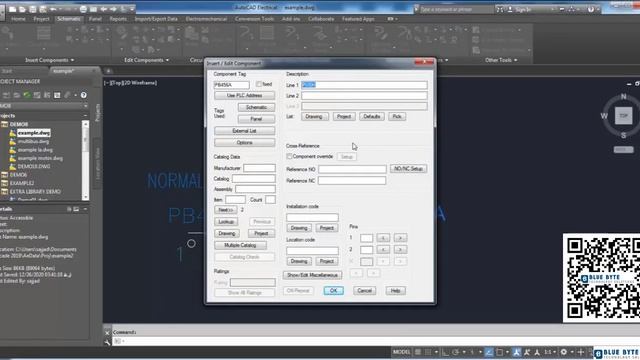Click MODEL in the status bar
This screenshot has height=360, width=640.
(x=401, y=352)
